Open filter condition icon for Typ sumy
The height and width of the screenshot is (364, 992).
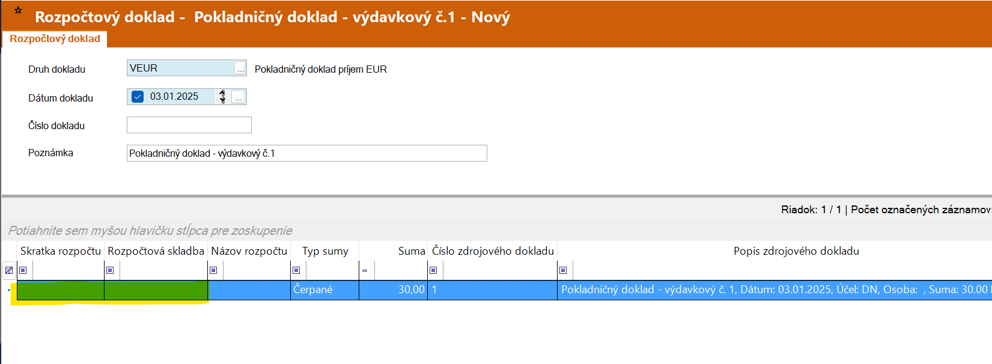[295, 270]
